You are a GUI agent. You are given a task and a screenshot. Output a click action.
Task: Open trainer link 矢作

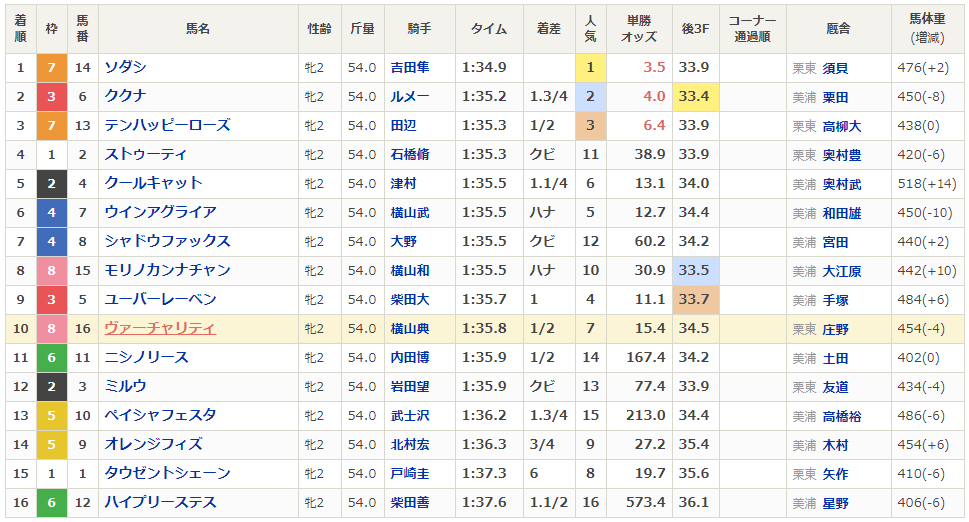pyautogui.click(x=836, y=475)
